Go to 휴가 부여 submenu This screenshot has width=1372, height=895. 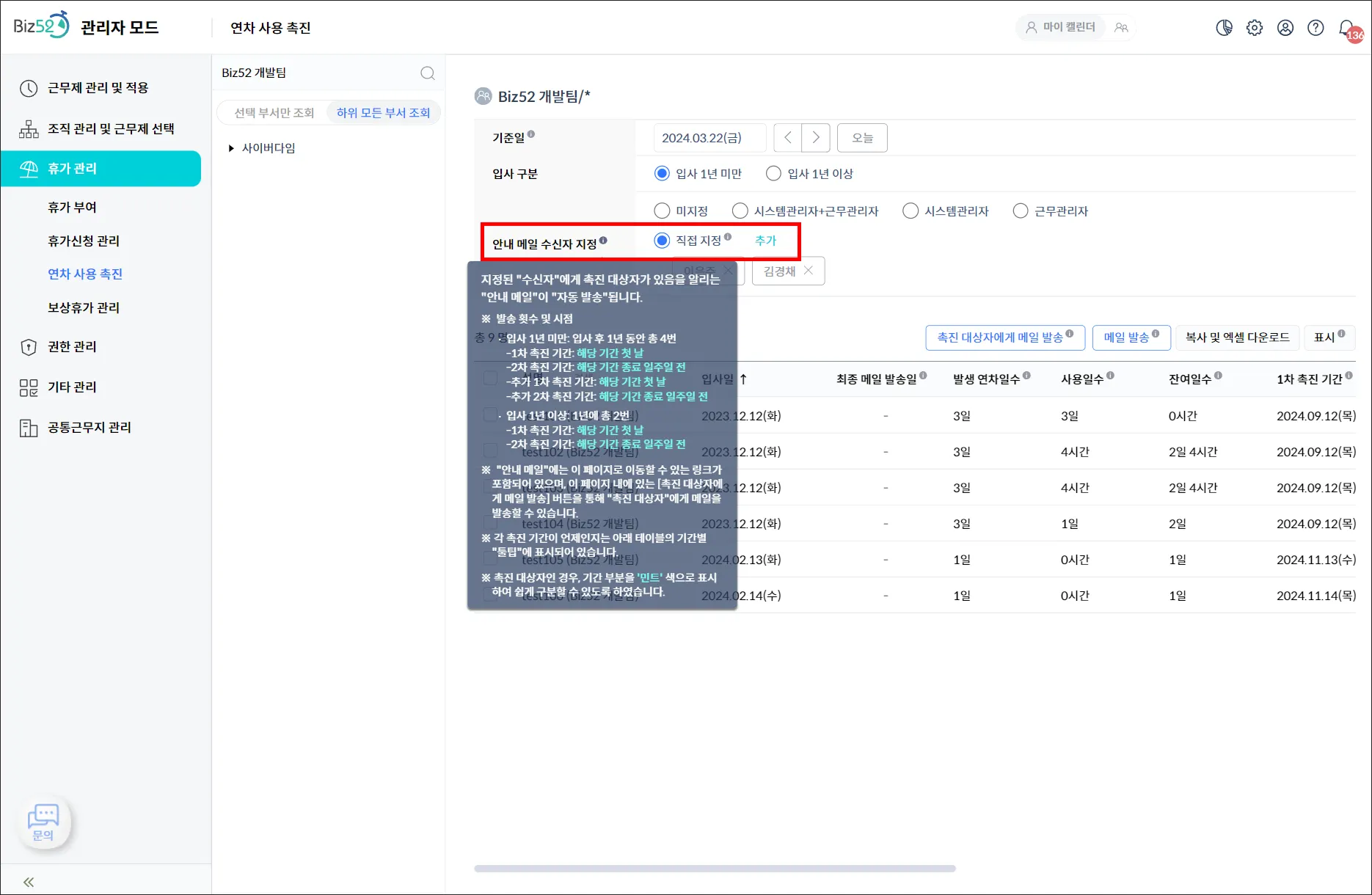pos(72,208)
